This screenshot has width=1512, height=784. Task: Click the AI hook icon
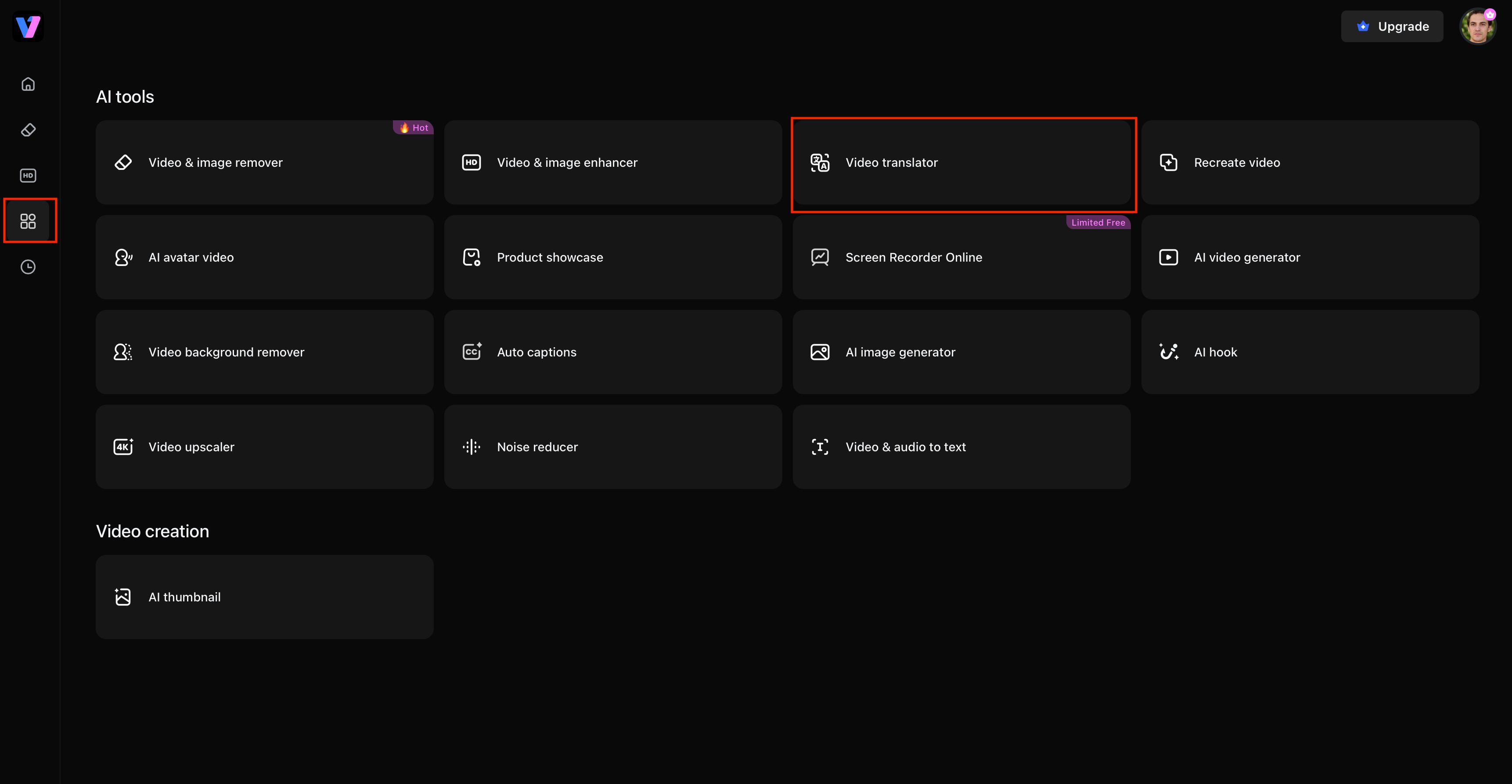[x=1169, y=352]
